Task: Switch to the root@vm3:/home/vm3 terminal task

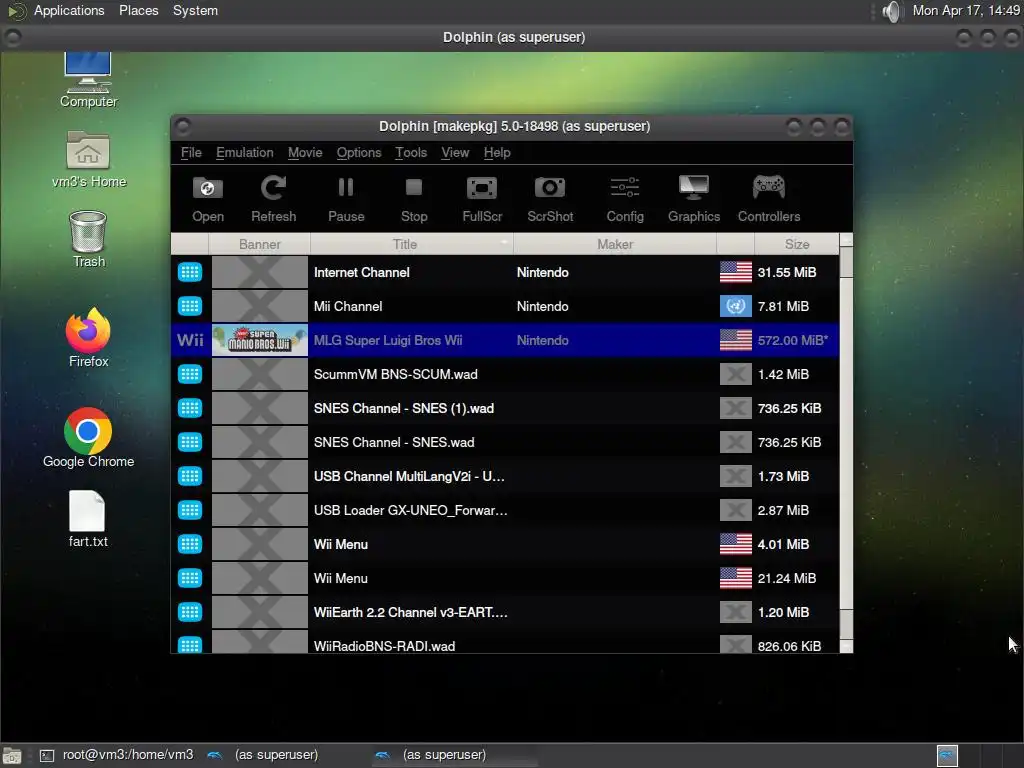Action: point(118,755)
